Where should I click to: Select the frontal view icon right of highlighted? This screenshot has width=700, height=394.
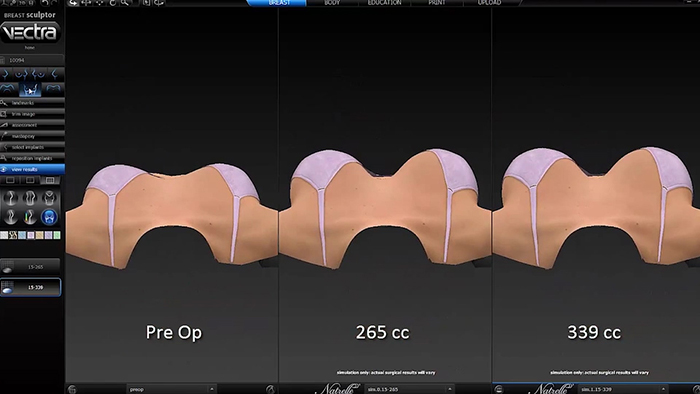(x=53, y=88)
